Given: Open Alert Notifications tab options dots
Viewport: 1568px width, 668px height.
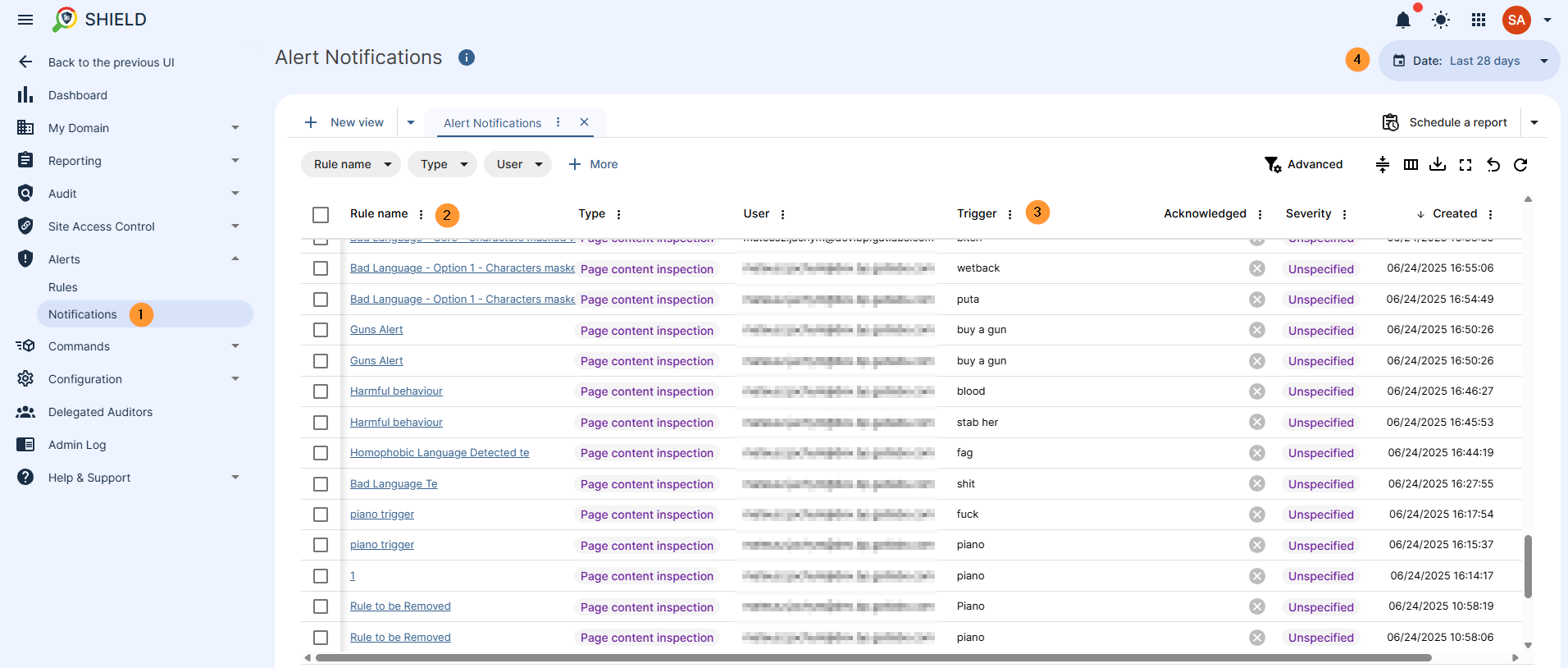Looking at the screenshot, I should coord(558,122).
